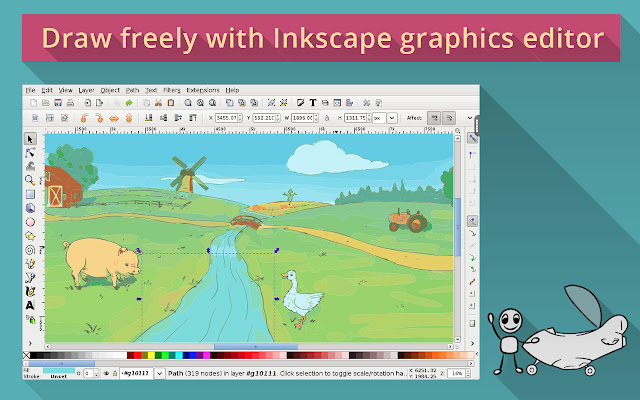Open Fill and Stroke dialog icon
This screenshot has height=400, width=640.
301,103
